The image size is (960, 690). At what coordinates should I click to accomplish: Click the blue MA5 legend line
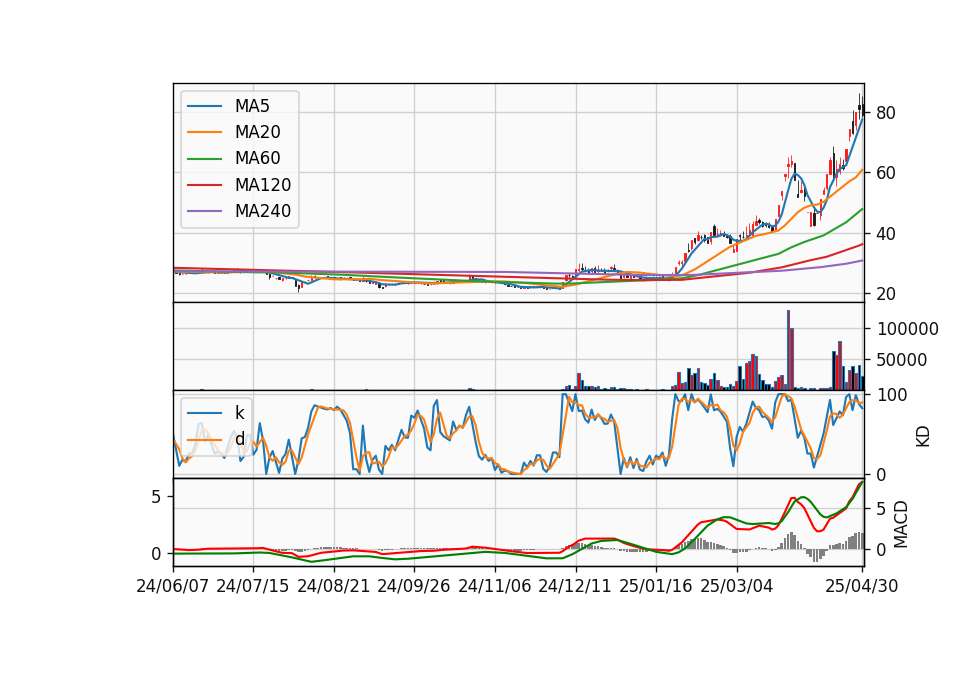[204, 107]
